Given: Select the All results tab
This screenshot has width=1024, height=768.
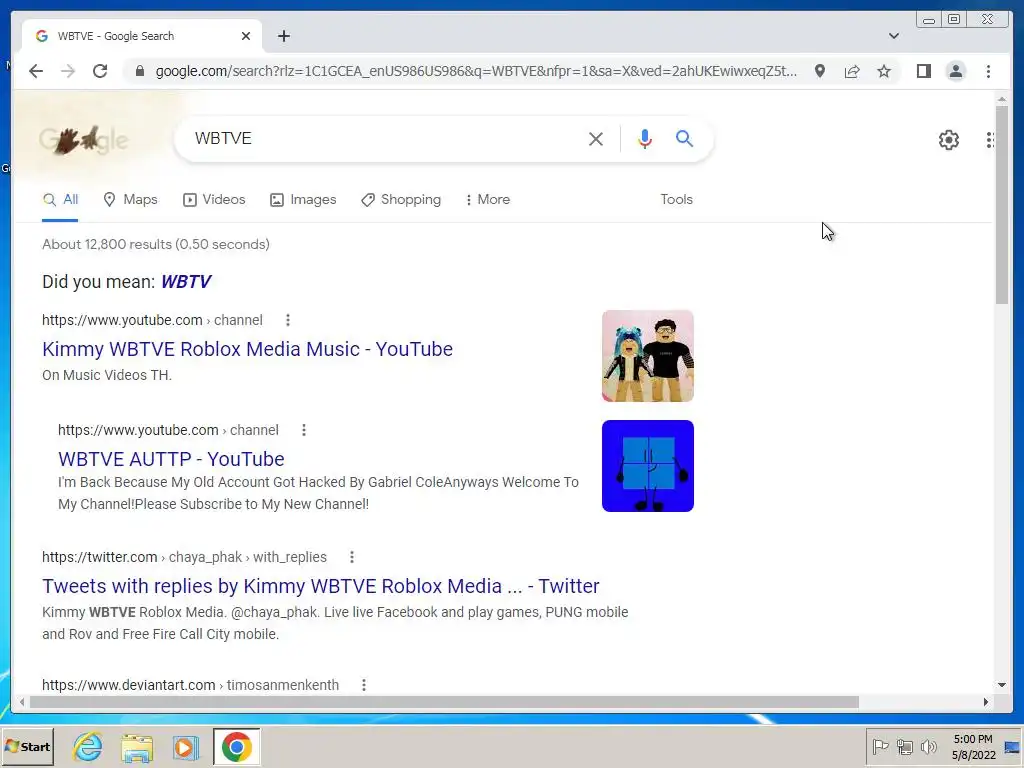Looking at the screenshot, I should (60, 199).
